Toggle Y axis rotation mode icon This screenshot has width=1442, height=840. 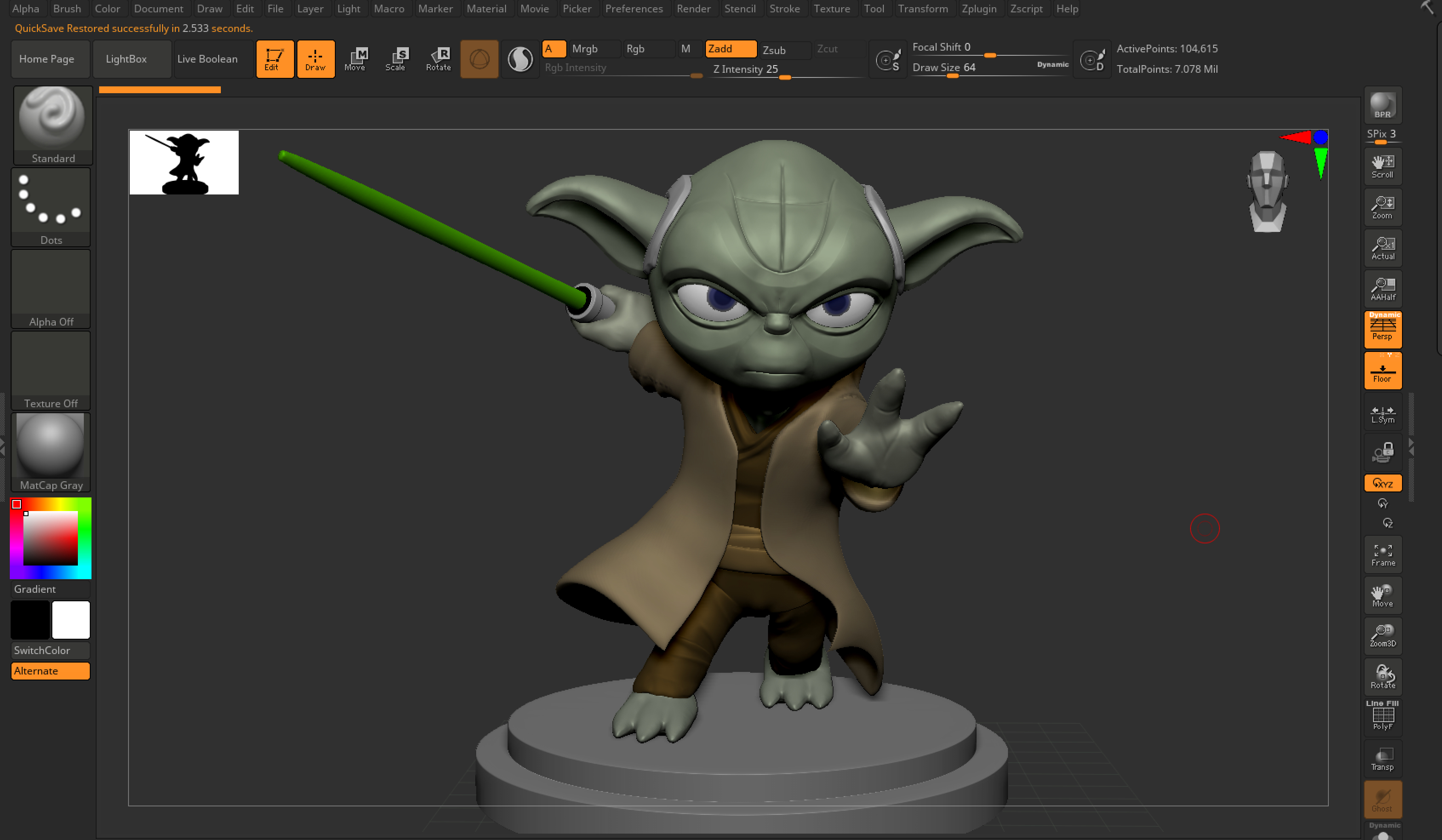1382,503
